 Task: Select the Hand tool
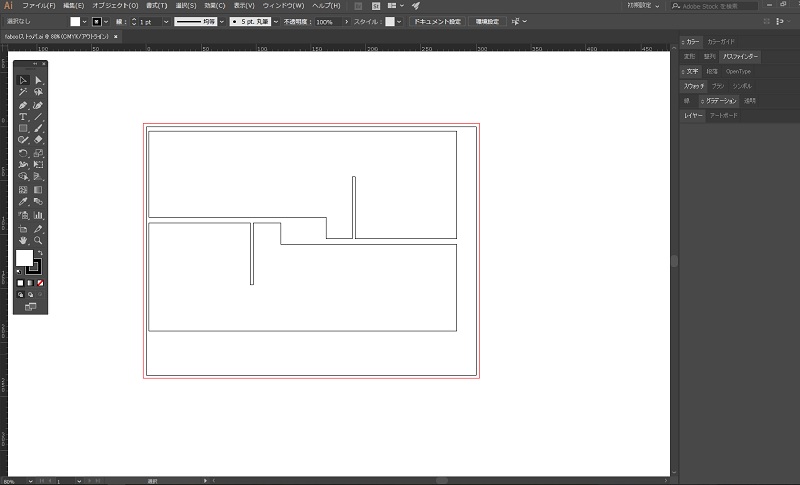[22, 240]
